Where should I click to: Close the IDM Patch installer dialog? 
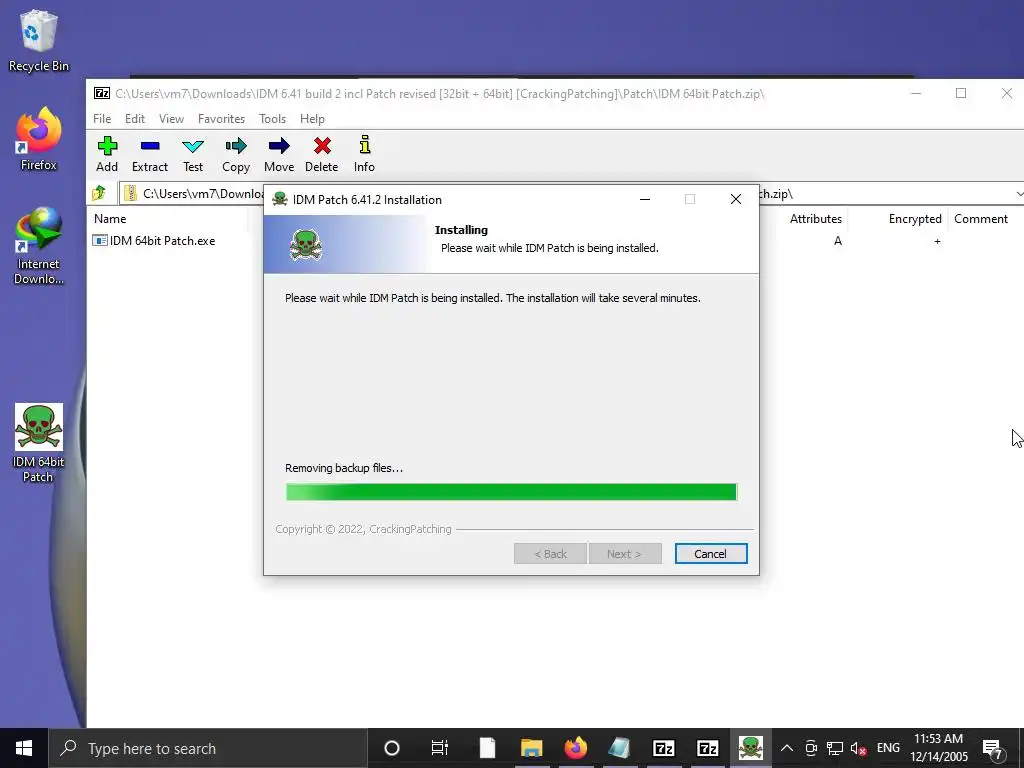pos(736,199)
